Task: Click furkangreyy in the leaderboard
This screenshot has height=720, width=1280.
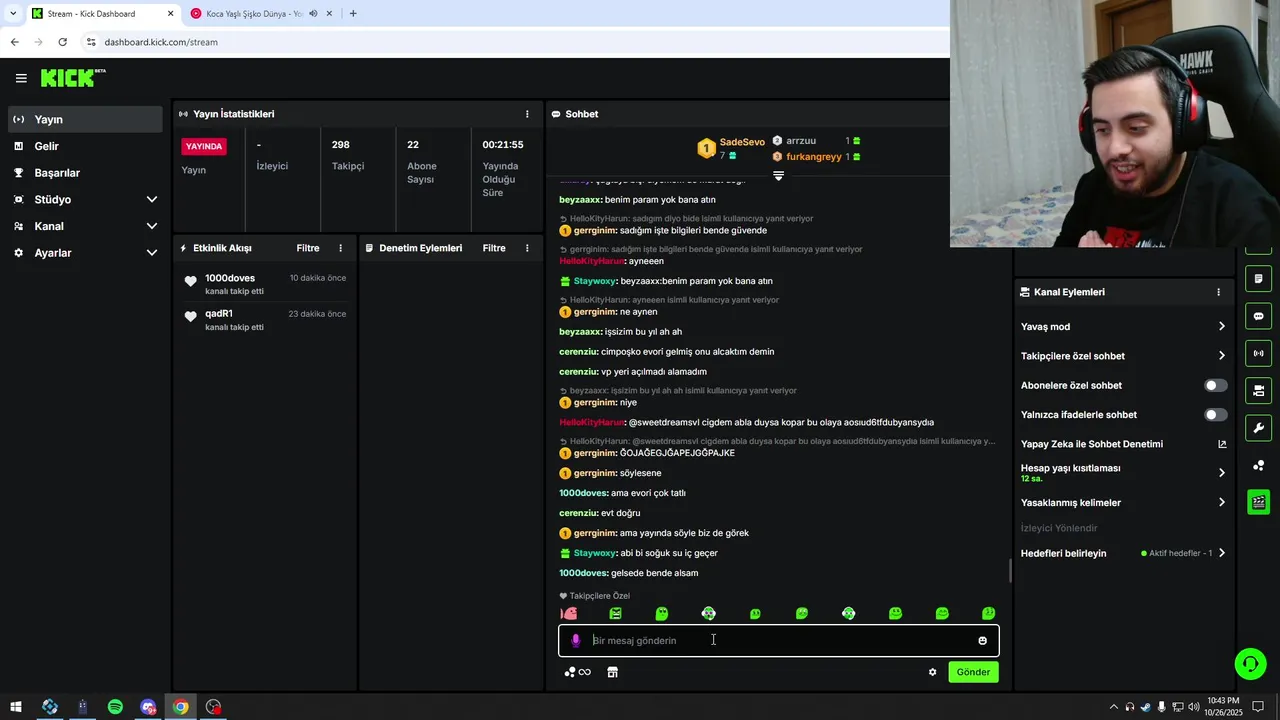Action: coord(814,156)
